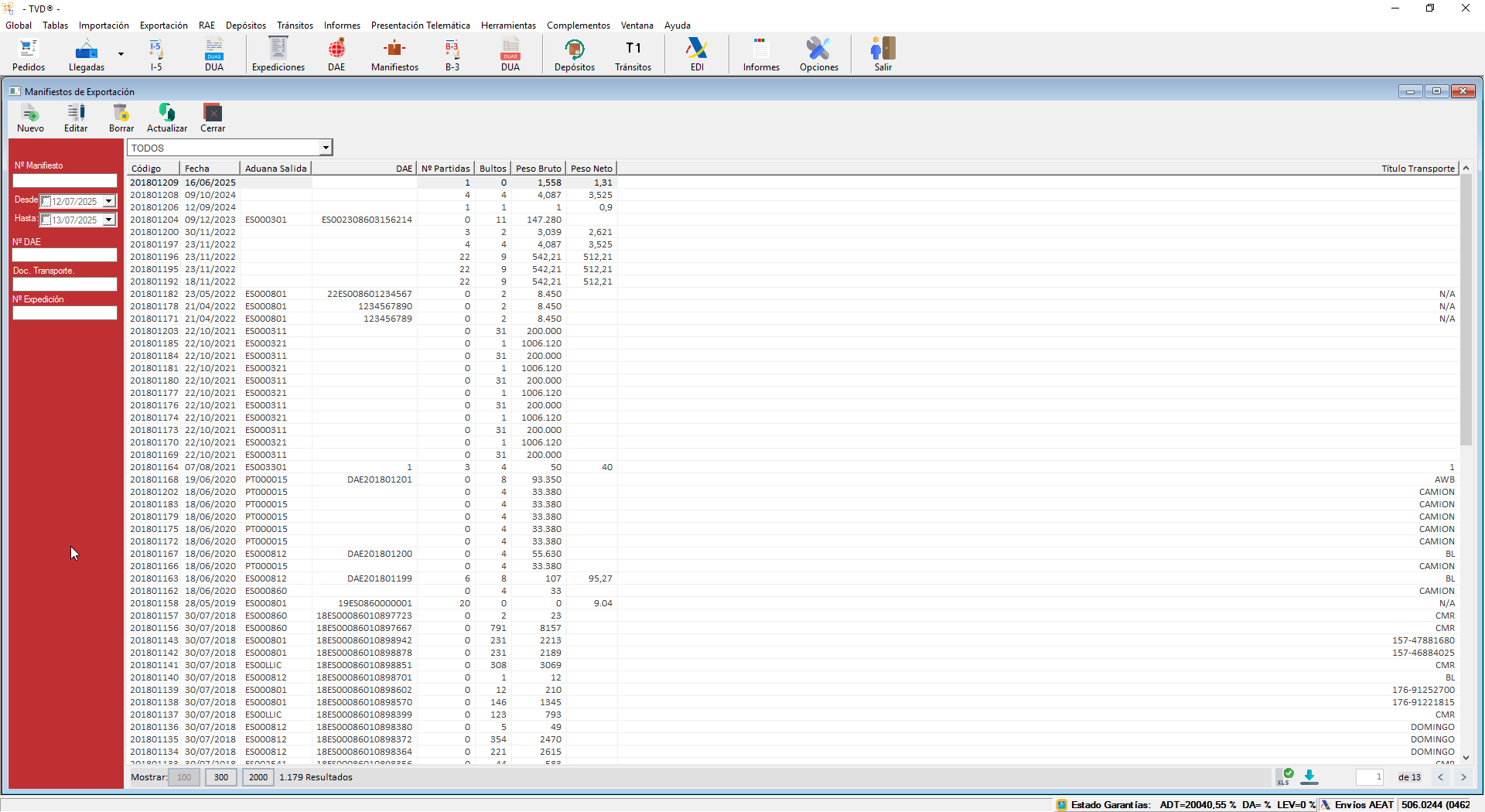
Task: Show 300 results per page
Action: tap(221, 777)
